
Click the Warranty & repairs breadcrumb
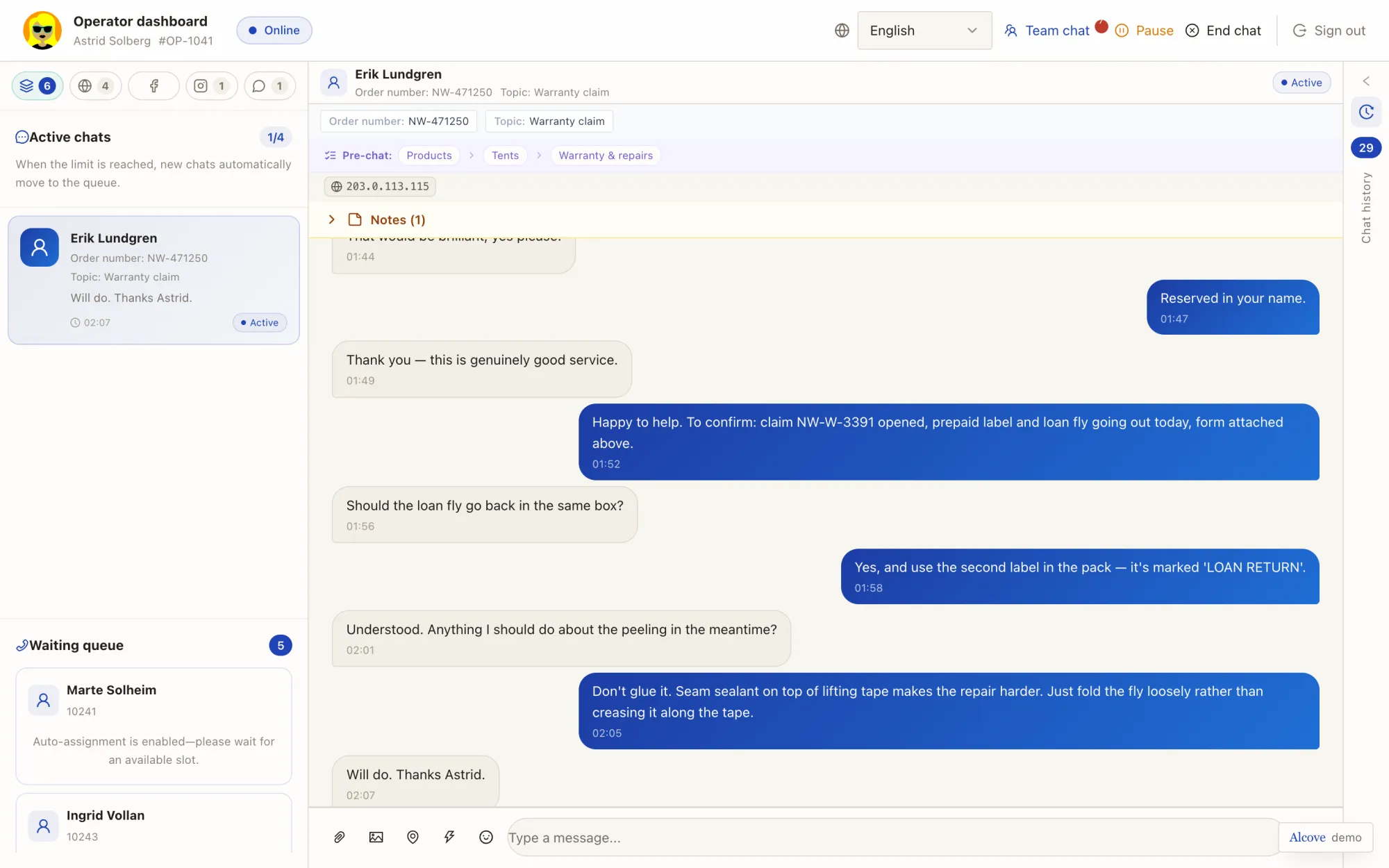pyautogui.click(x=606, y=156)
